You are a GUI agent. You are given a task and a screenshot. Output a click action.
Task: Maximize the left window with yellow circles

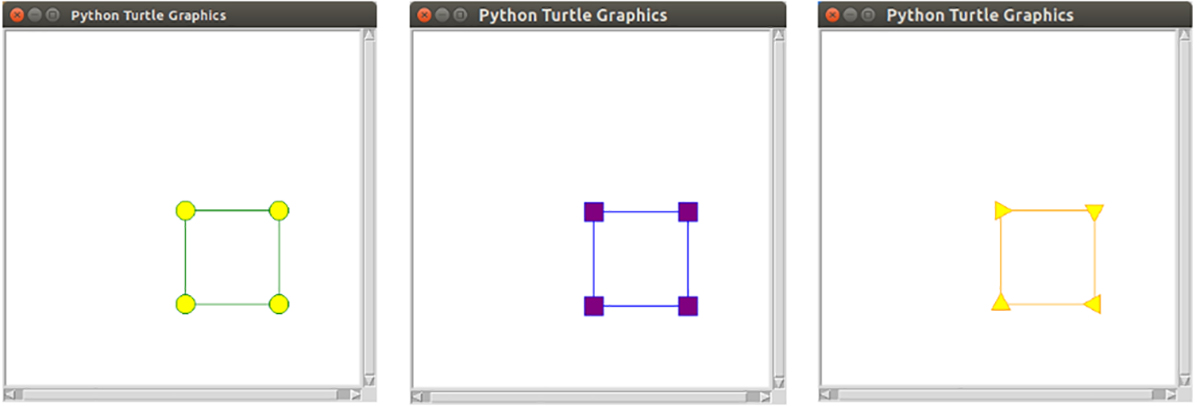pyautogui.click(x=53, y=15)
